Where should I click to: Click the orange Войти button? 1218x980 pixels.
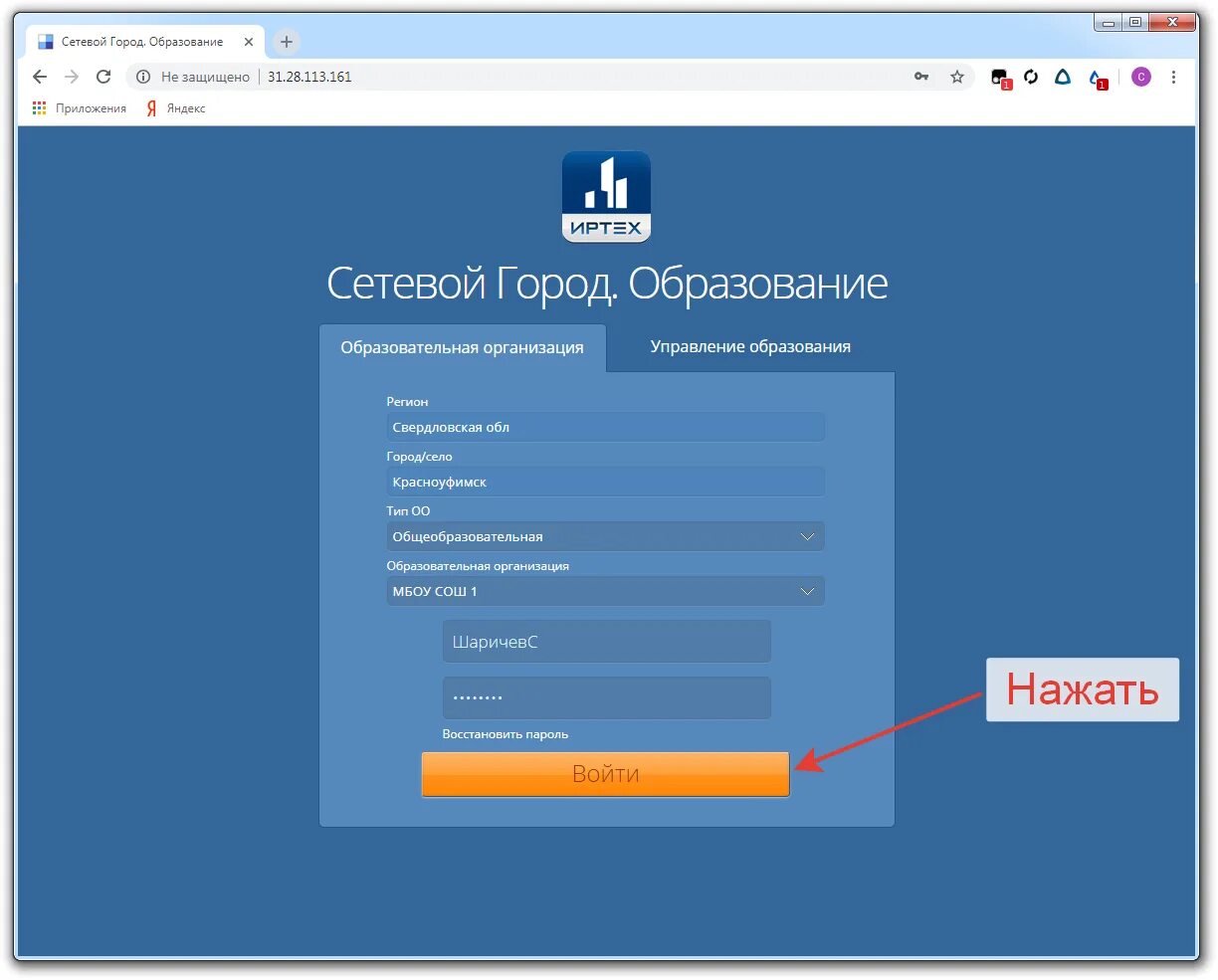coord(605,774)
